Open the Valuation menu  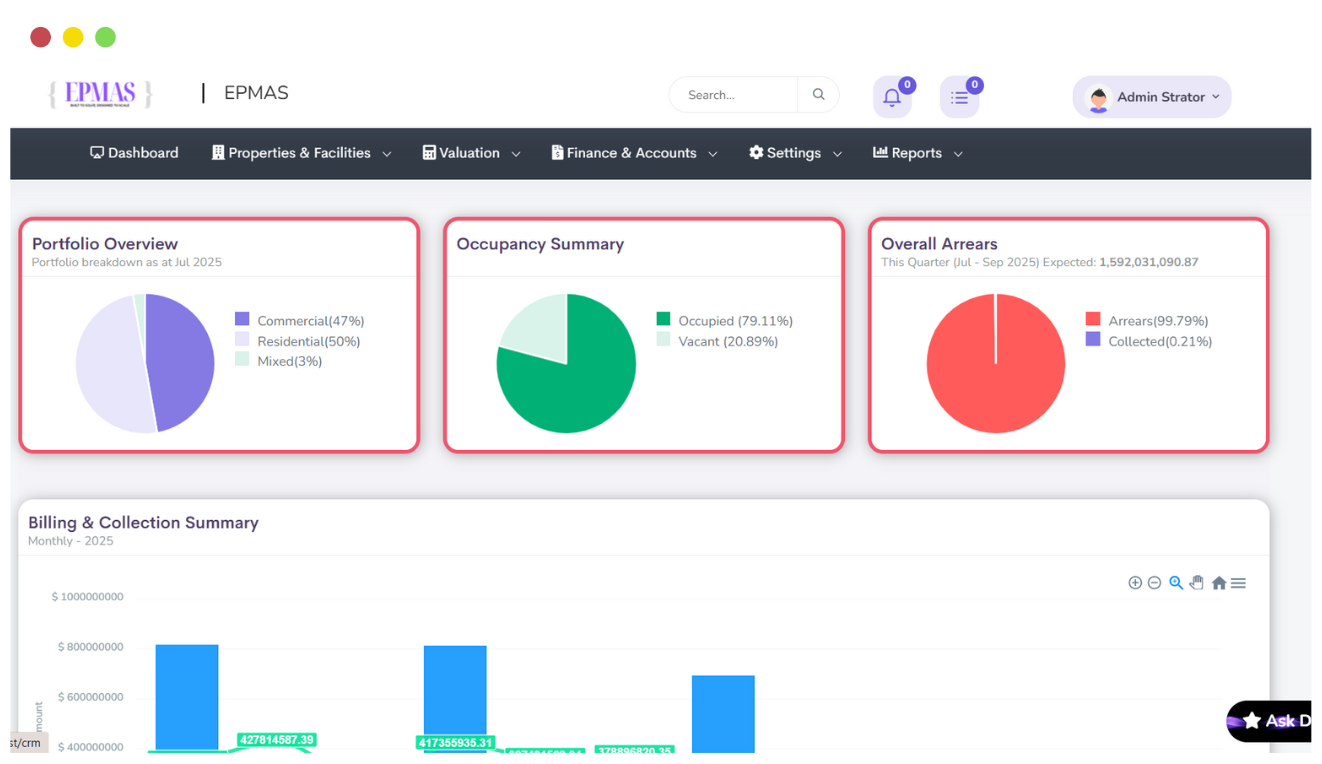click(472, 153)
